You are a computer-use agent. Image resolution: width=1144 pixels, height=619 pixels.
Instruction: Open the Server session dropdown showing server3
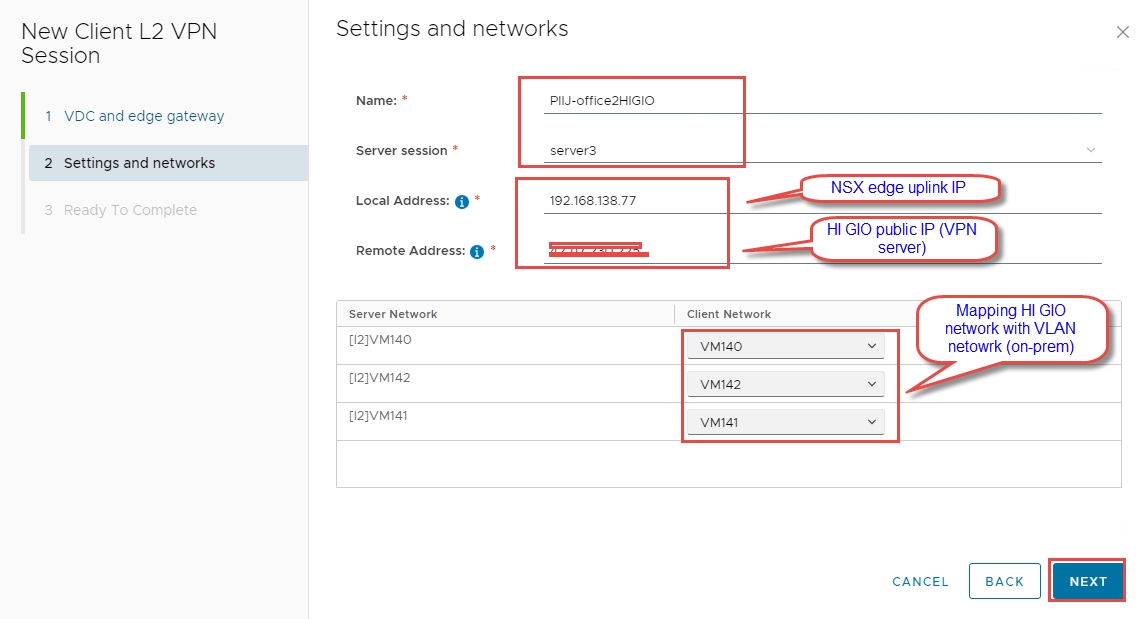[x=822, y=151]
